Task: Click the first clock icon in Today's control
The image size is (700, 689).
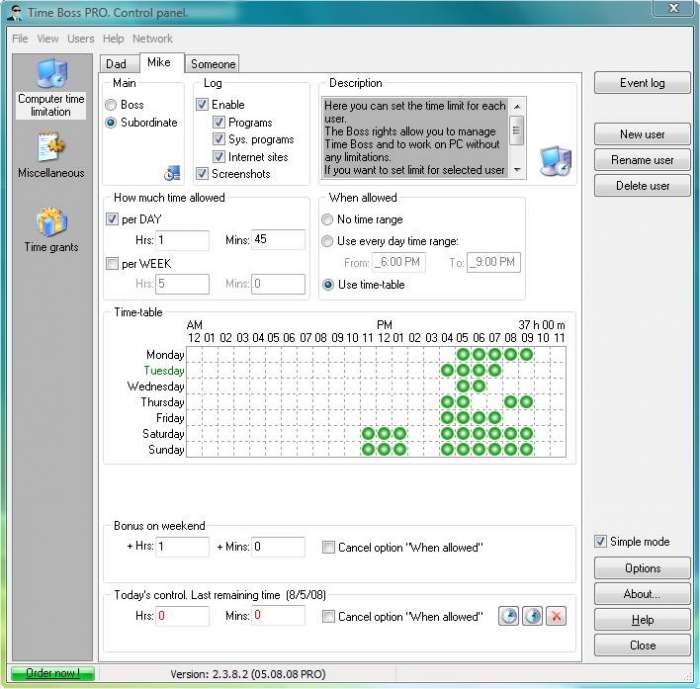Action: (x=508, y=616)
